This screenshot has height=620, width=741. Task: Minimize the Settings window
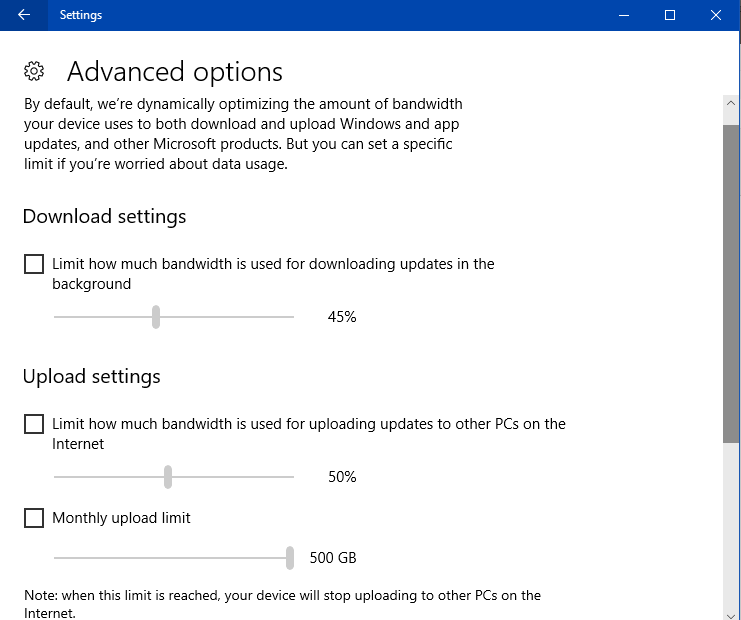[624, 15]
